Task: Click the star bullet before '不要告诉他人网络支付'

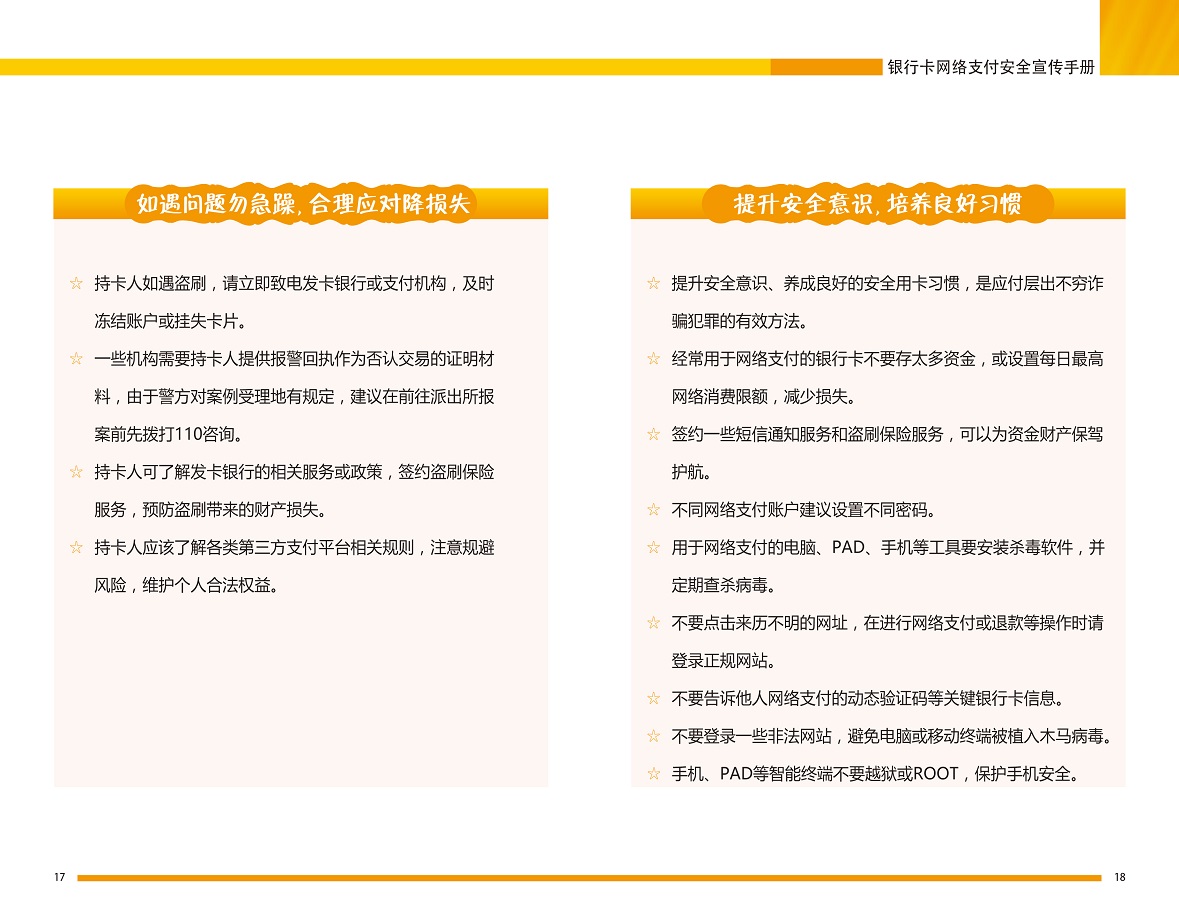Action: click(x=653, y=698)
